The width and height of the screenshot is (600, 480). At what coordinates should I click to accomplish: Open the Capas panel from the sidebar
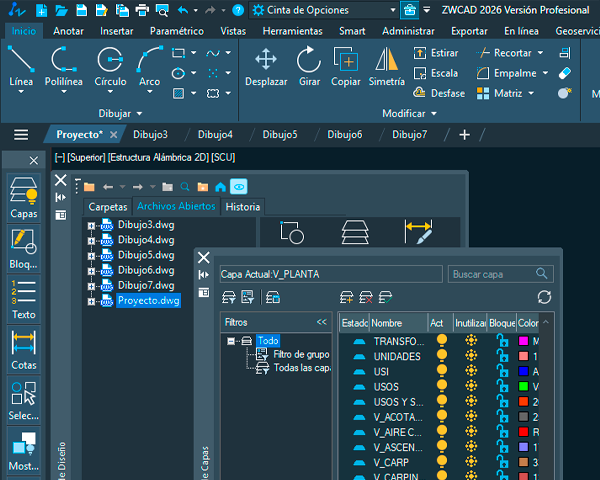point(23,197)
